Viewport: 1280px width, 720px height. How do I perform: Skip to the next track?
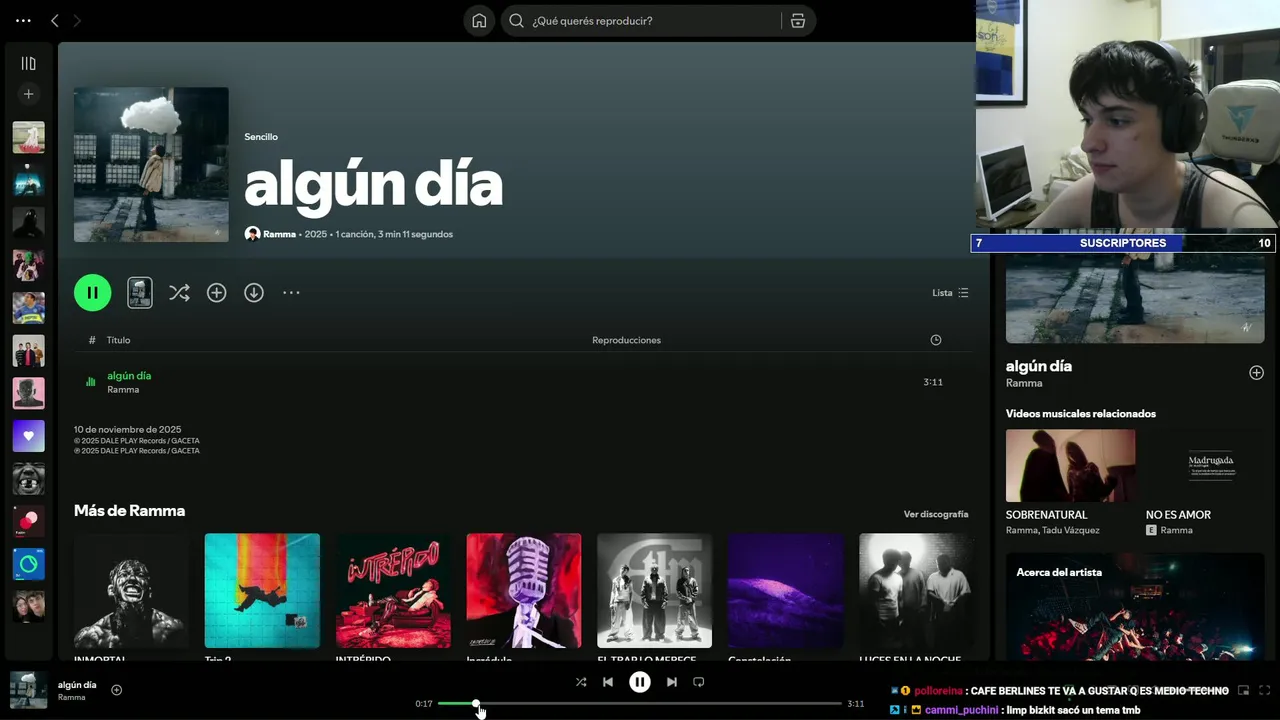click(672, 682)
